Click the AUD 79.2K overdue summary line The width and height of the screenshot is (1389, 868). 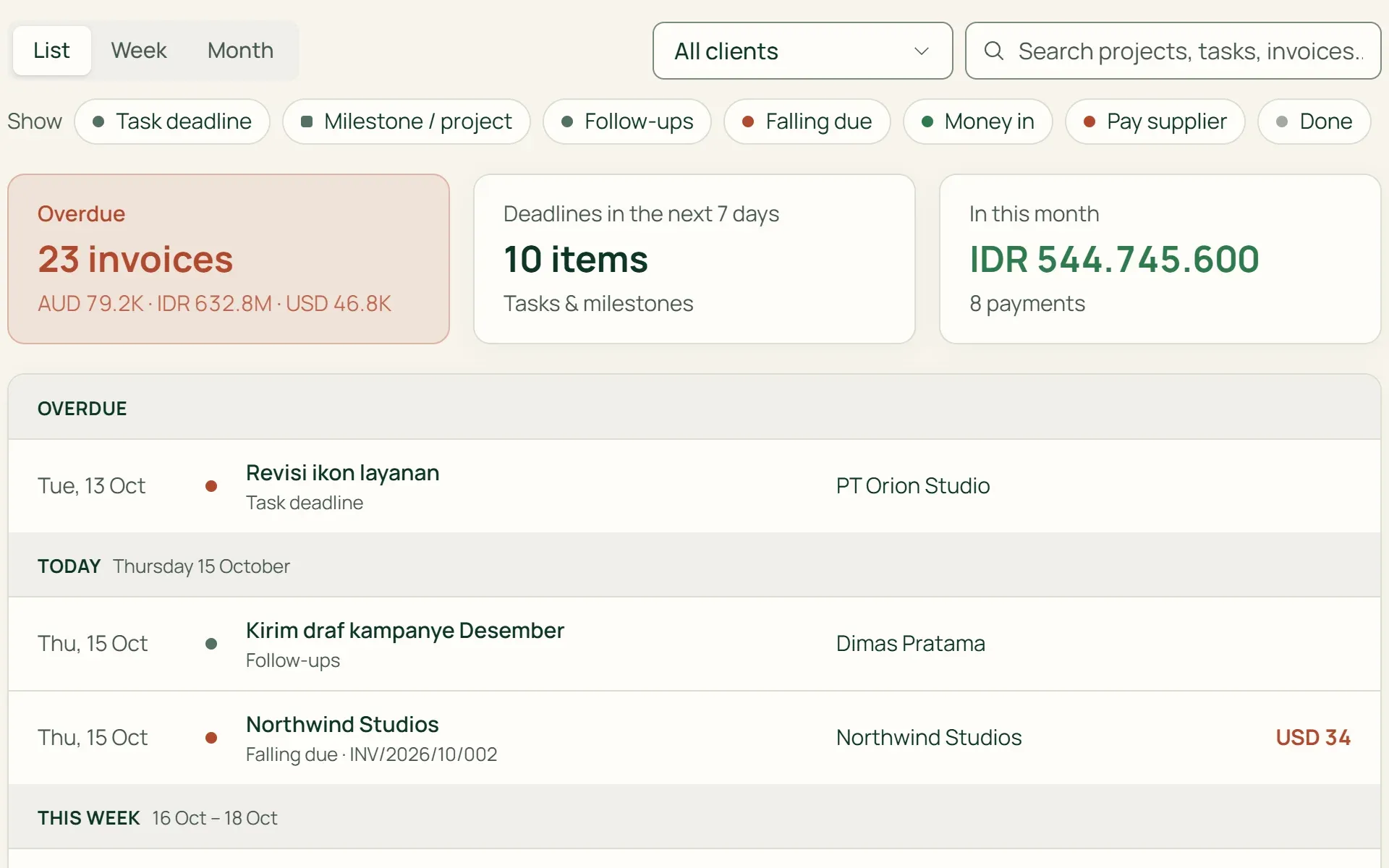click(x=214, y=304)
